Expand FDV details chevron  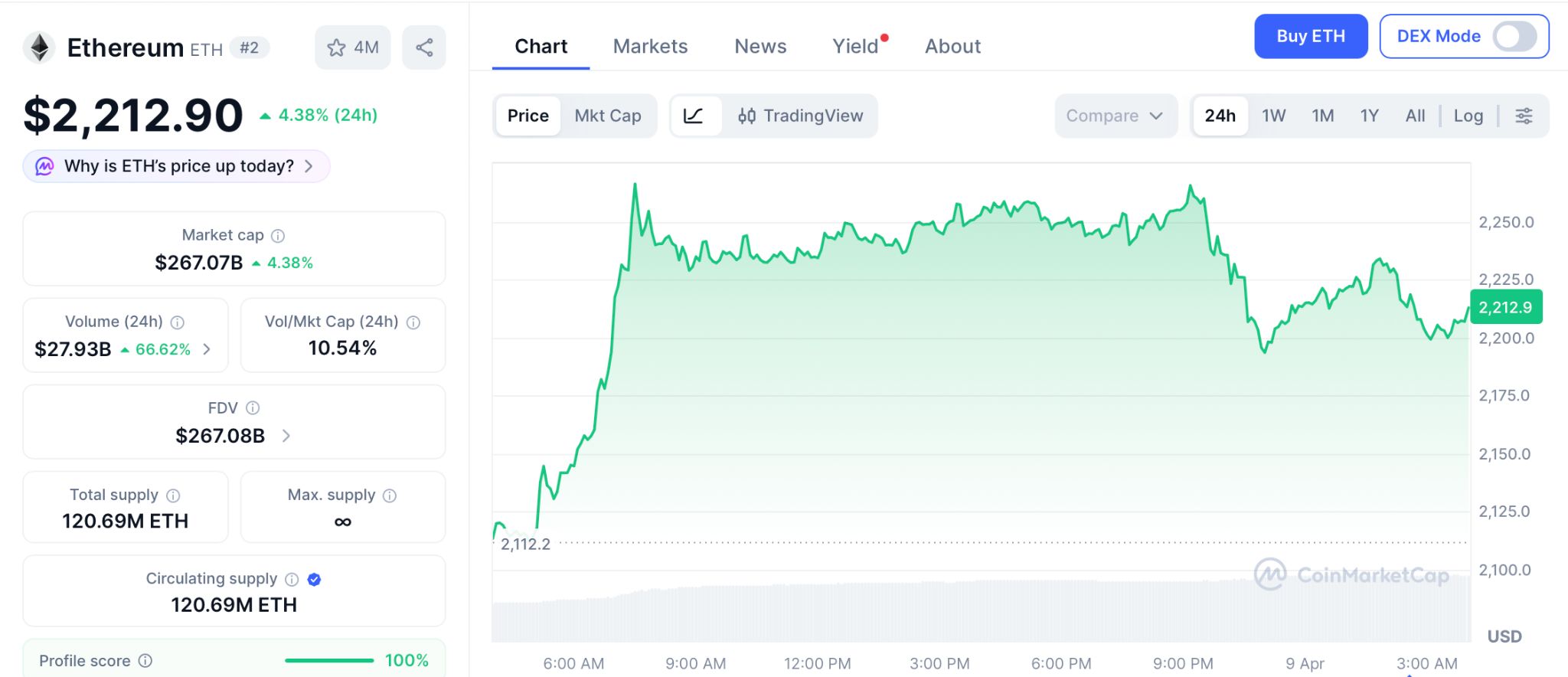pos(286,436)
